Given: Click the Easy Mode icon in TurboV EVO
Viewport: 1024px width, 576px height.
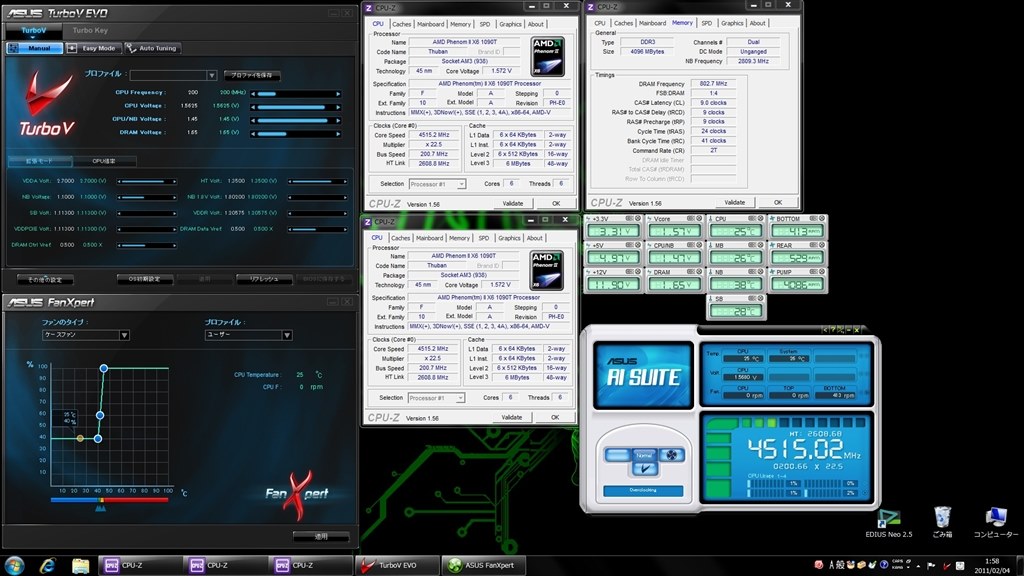Looking at the screenshot, I should pyautogui.click(x=72, y=48).
